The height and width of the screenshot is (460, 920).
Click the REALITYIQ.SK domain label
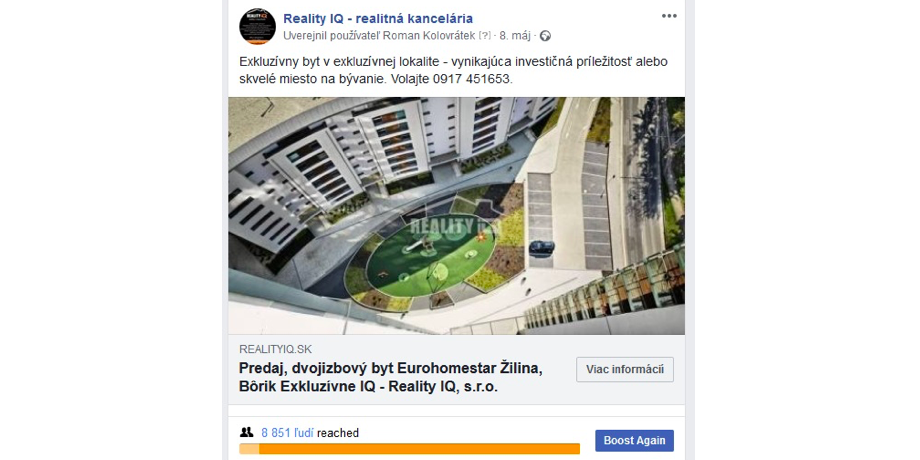point(275,349)
